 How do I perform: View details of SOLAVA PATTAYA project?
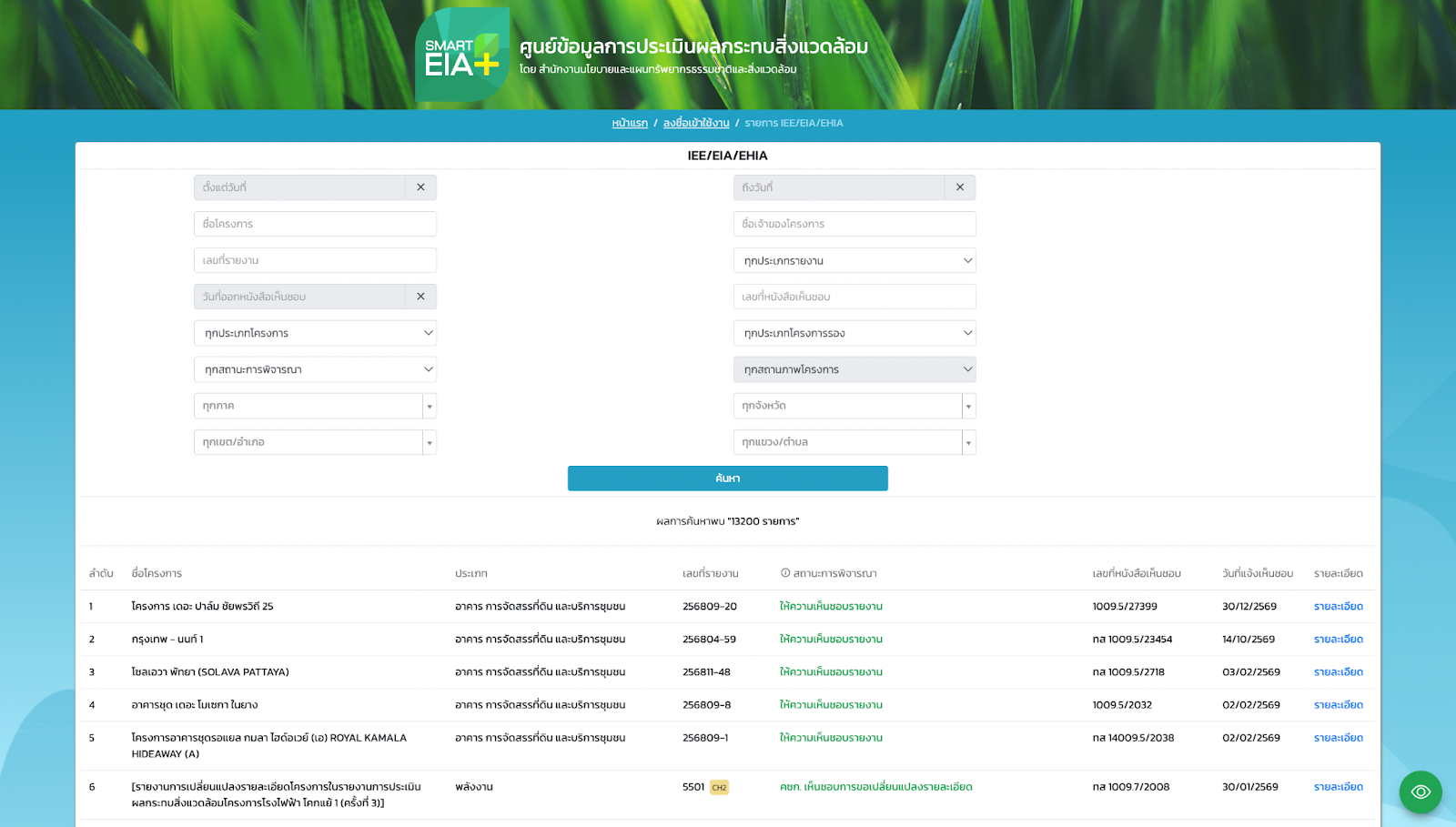[x=1338, y=672]
